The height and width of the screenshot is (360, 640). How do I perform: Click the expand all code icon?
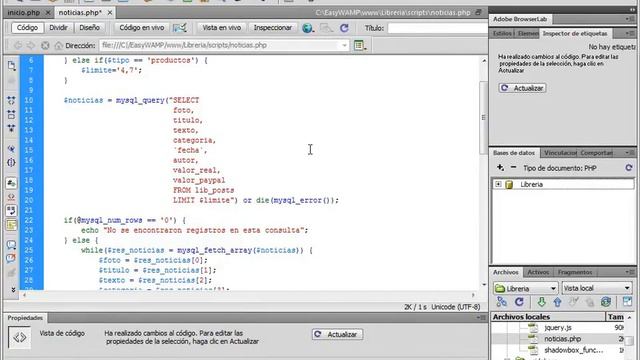pos(11,128)
